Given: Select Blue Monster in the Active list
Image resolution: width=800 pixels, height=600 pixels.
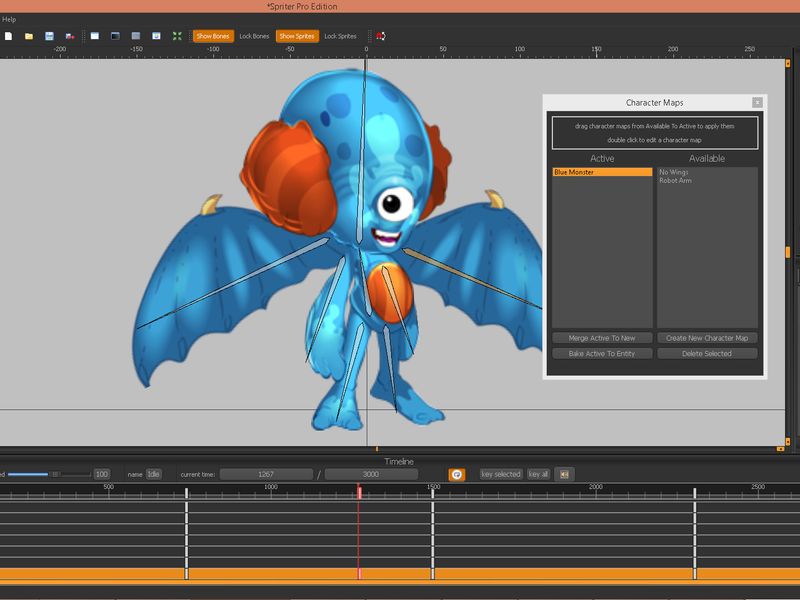Looking at the screenshot, I should pyautogui.click(x=602, y=172).
